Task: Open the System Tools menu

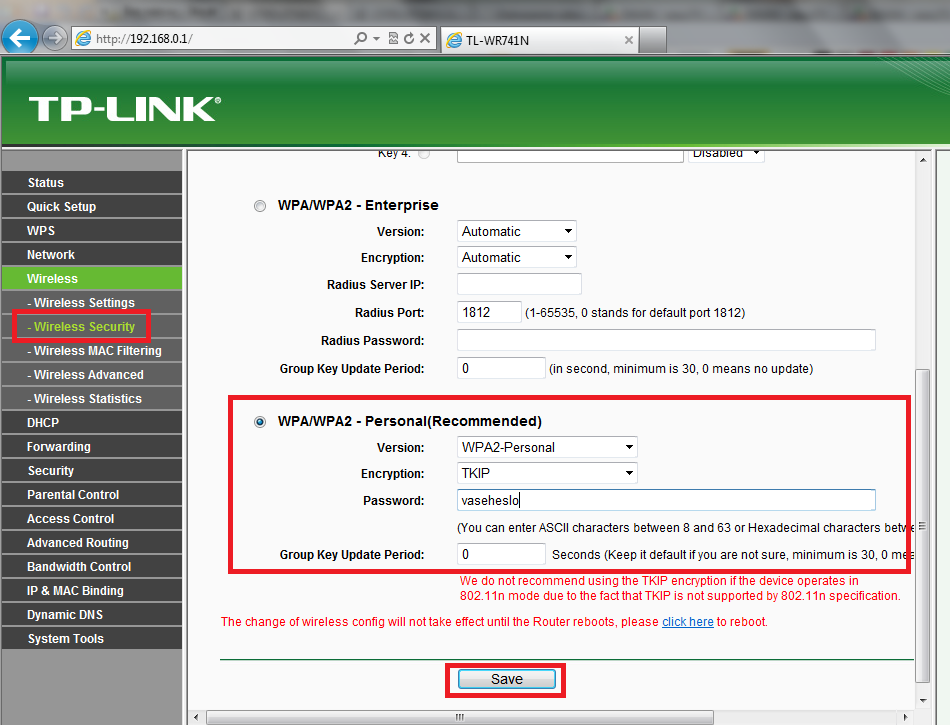Action: 92,638
